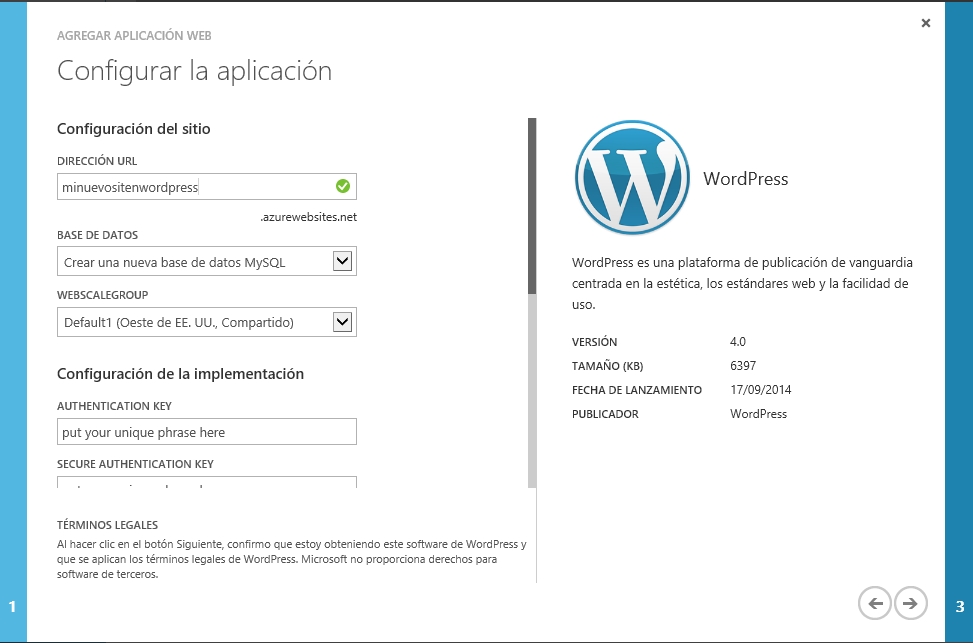Click the 'Configurar la aplicación' title
Image resolution: width=973 pixels, height=643 pixels.
[x=194, y=71]
